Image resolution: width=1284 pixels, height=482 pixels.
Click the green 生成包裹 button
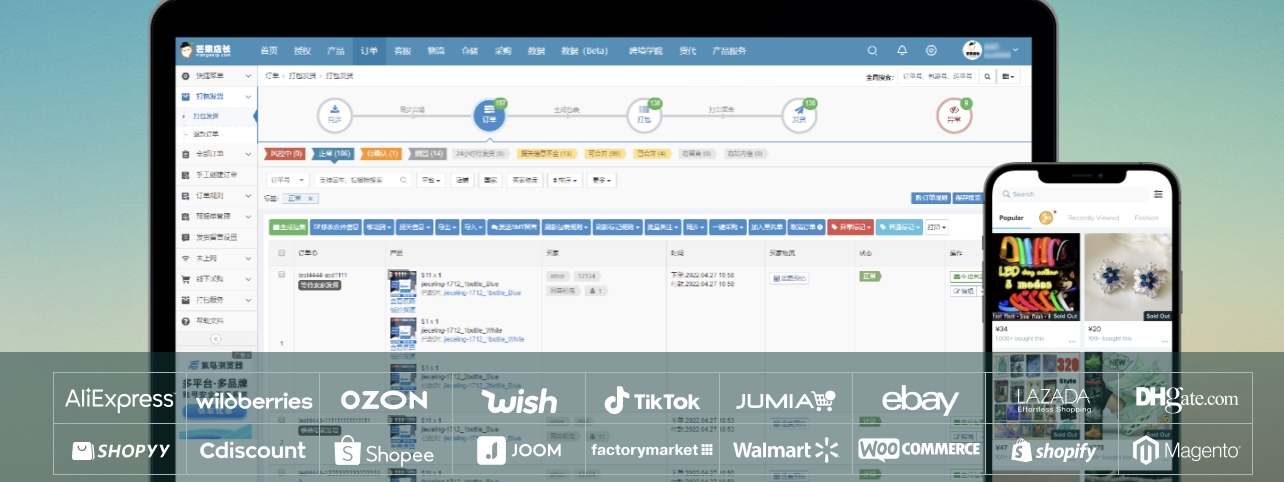coord(289,227)
